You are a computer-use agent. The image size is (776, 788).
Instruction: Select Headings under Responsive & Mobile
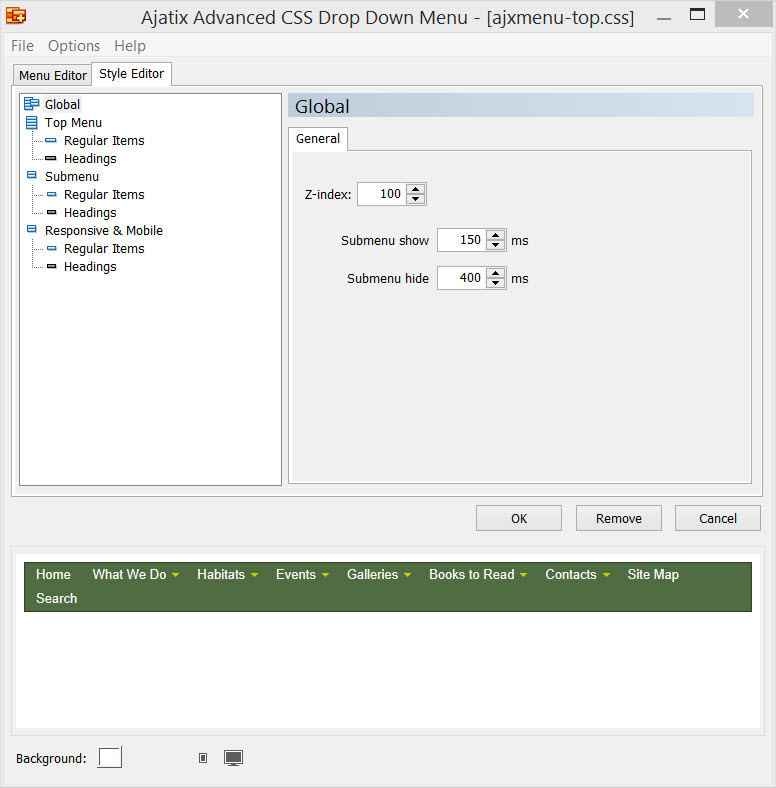point(90,267)
